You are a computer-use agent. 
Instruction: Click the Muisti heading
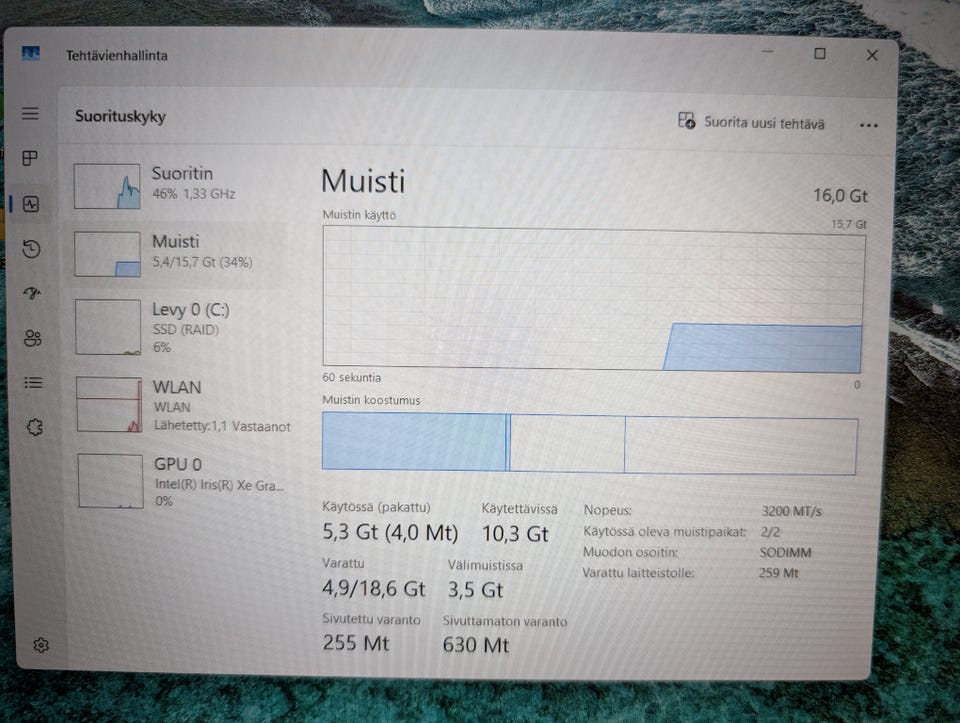[364, 181]
